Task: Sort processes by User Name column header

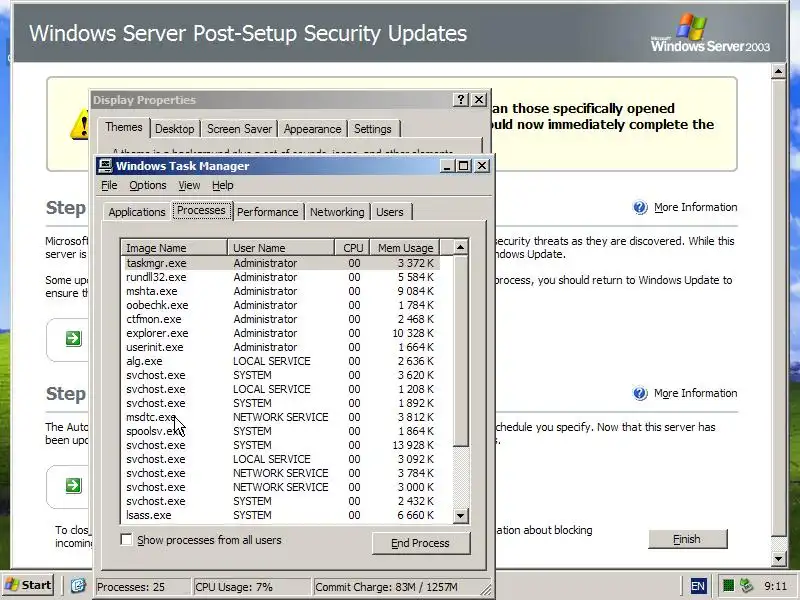Action: tap(281, 248)
